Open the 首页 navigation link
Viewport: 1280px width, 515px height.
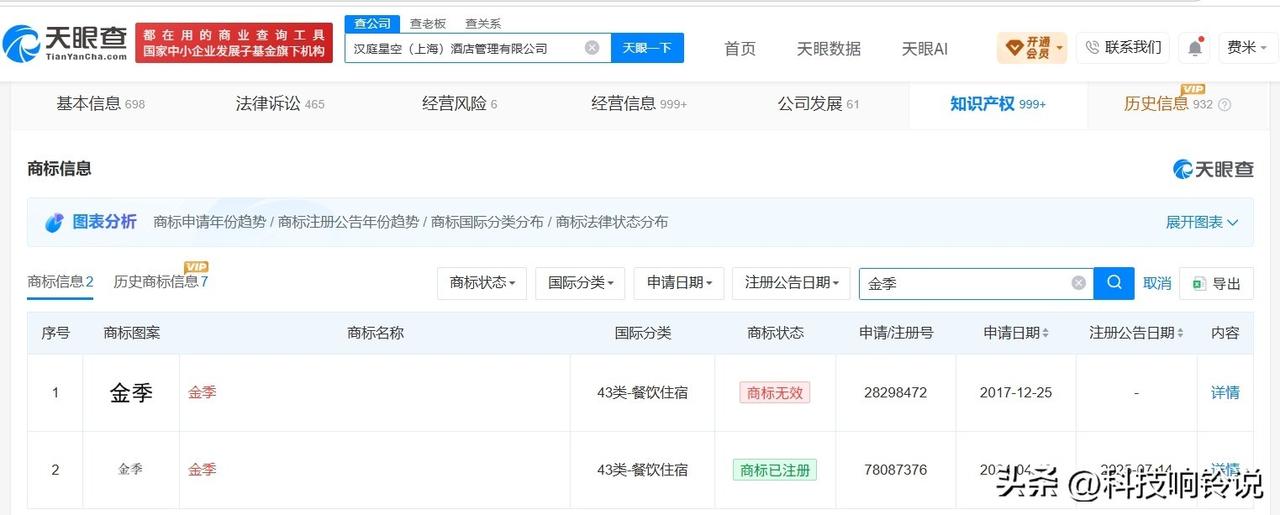point(740,48)
